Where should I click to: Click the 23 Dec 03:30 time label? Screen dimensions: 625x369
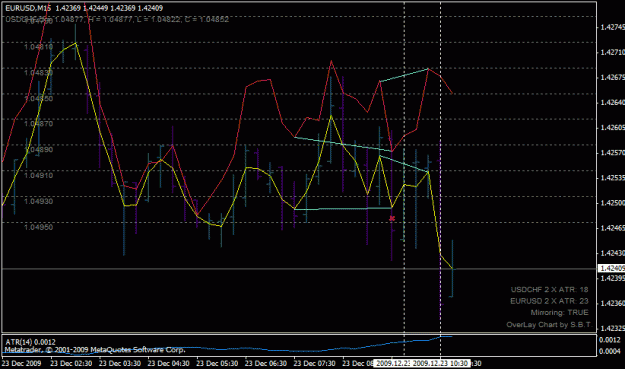pos(120,363)
